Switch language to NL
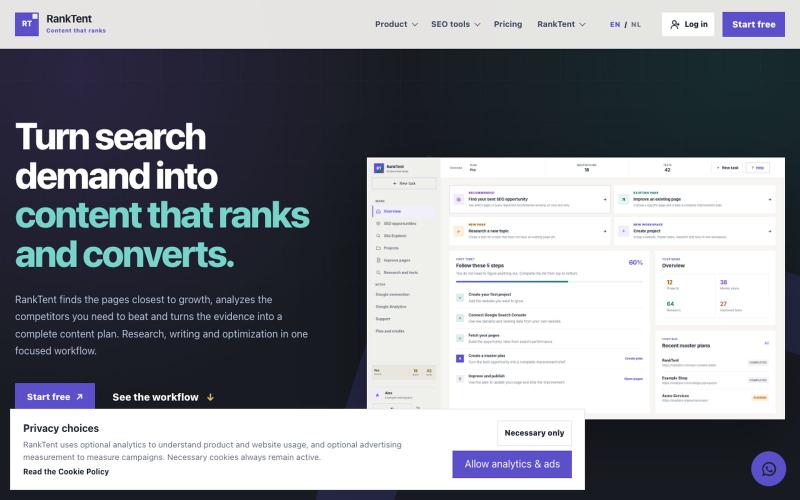The width and height of the screenshot is (800, 500). click(636, 24)
